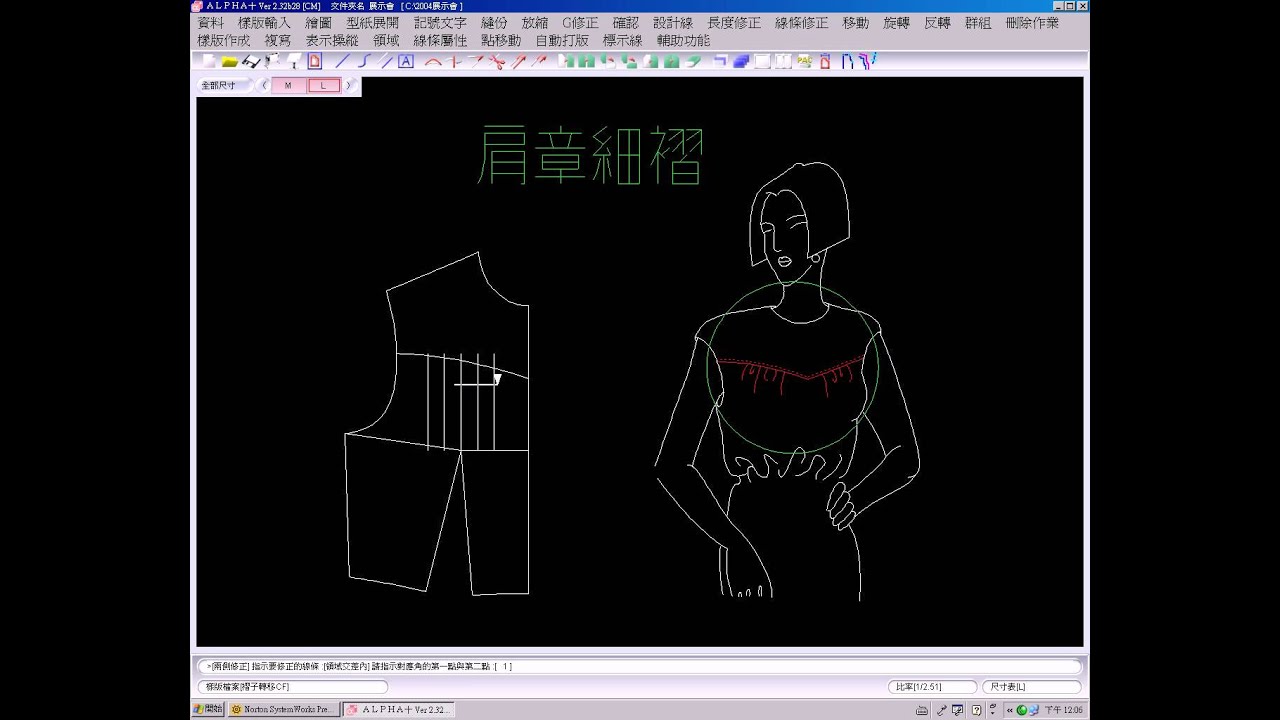
Task: Switch to Norton SystemWorks taskbar window
Action: 284,709
